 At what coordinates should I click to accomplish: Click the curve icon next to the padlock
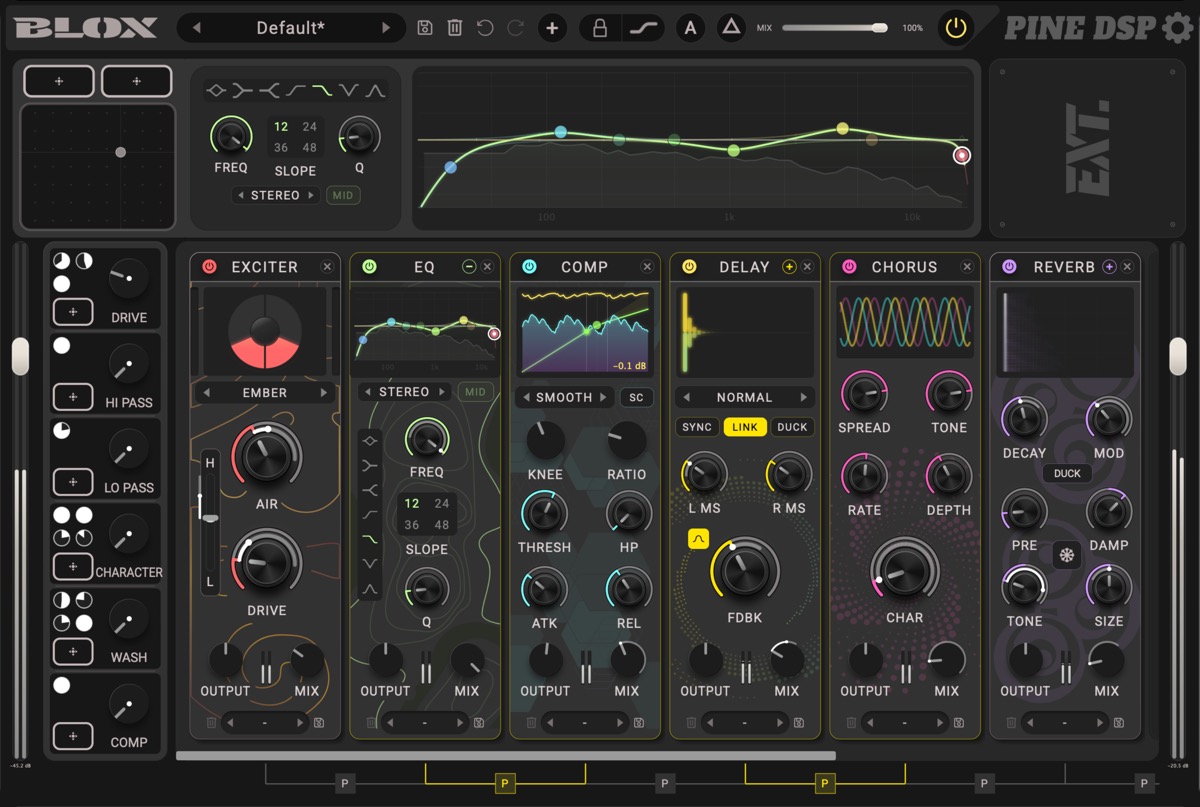pos(644,28)
